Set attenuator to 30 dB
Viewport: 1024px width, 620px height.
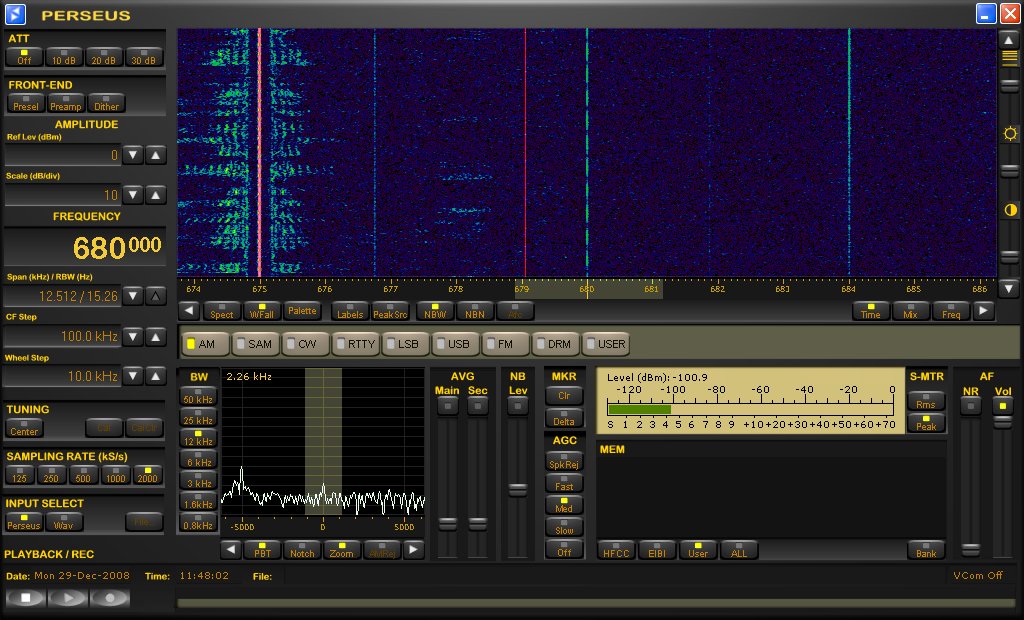(144, 57)
